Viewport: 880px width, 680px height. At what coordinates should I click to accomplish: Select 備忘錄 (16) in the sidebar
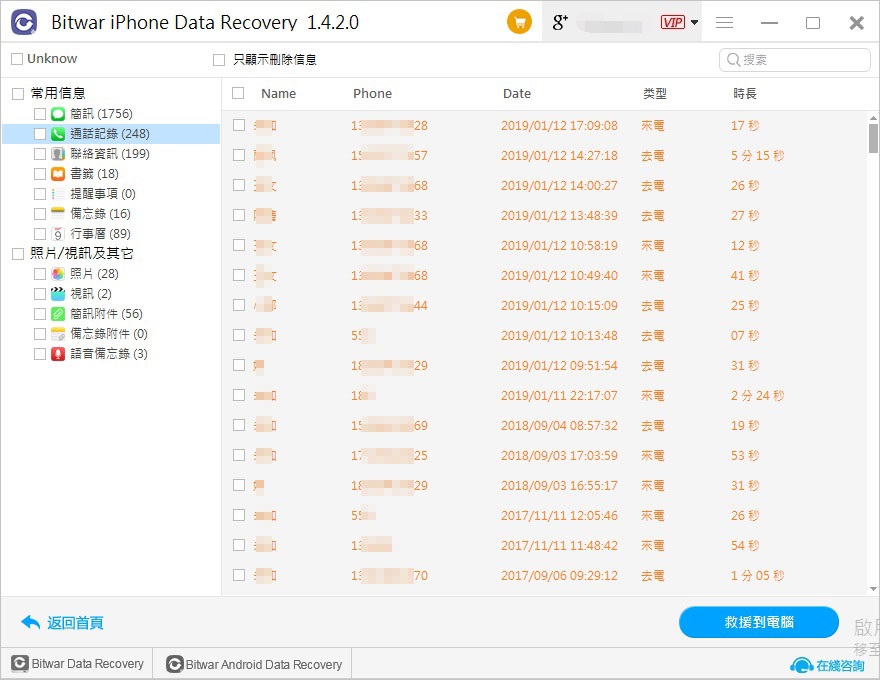click(x=100, y=214)
